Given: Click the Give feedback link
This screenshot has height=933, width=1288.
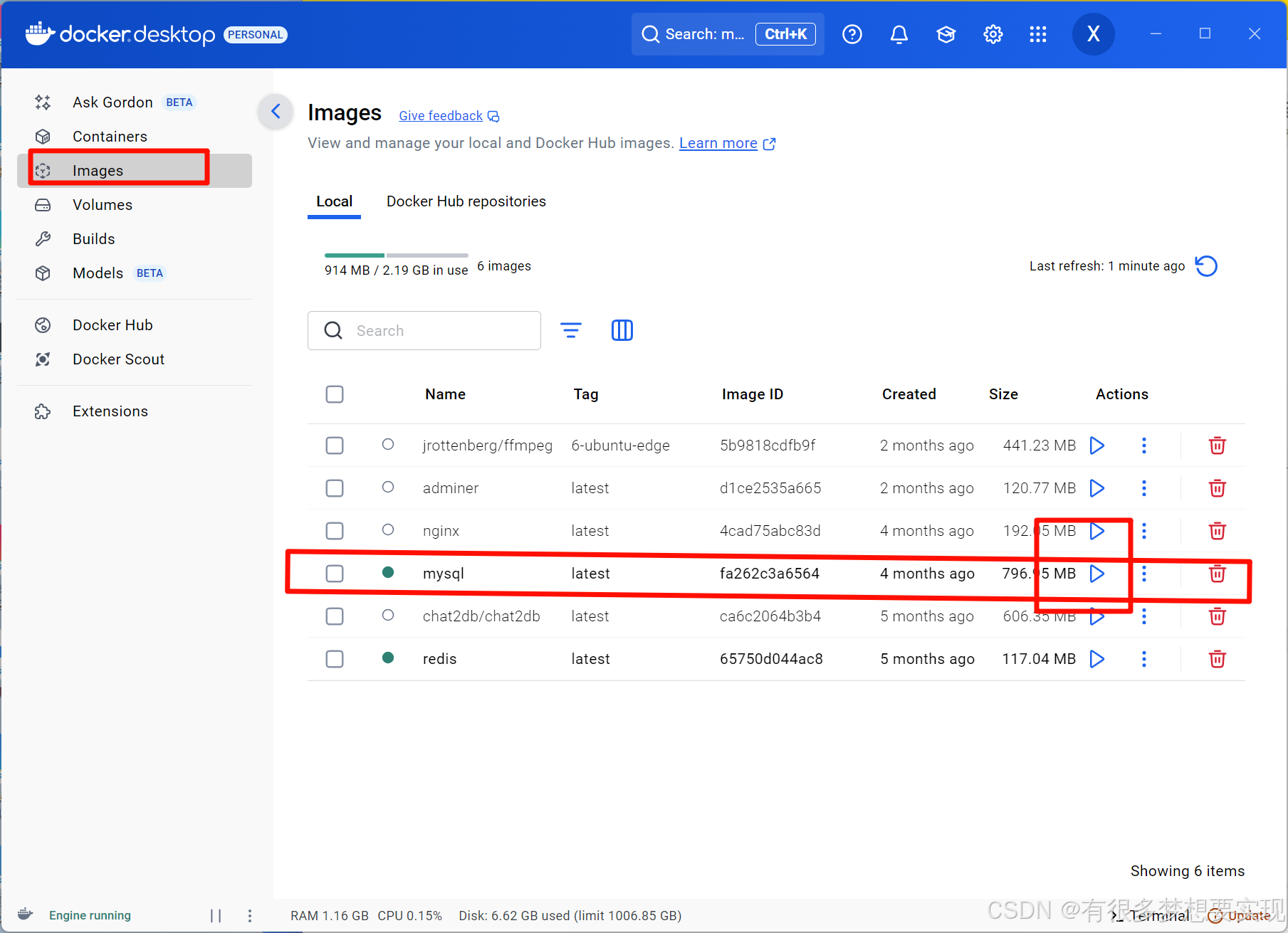Looking at the screenshot, I should (x=449, y=116).
